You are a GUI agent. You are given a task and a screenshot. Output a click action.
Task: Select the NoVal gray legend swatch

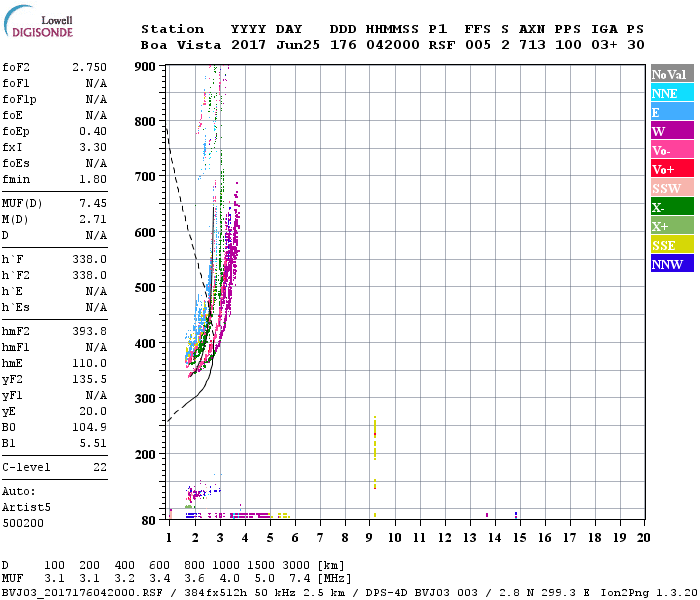[670, 74]
